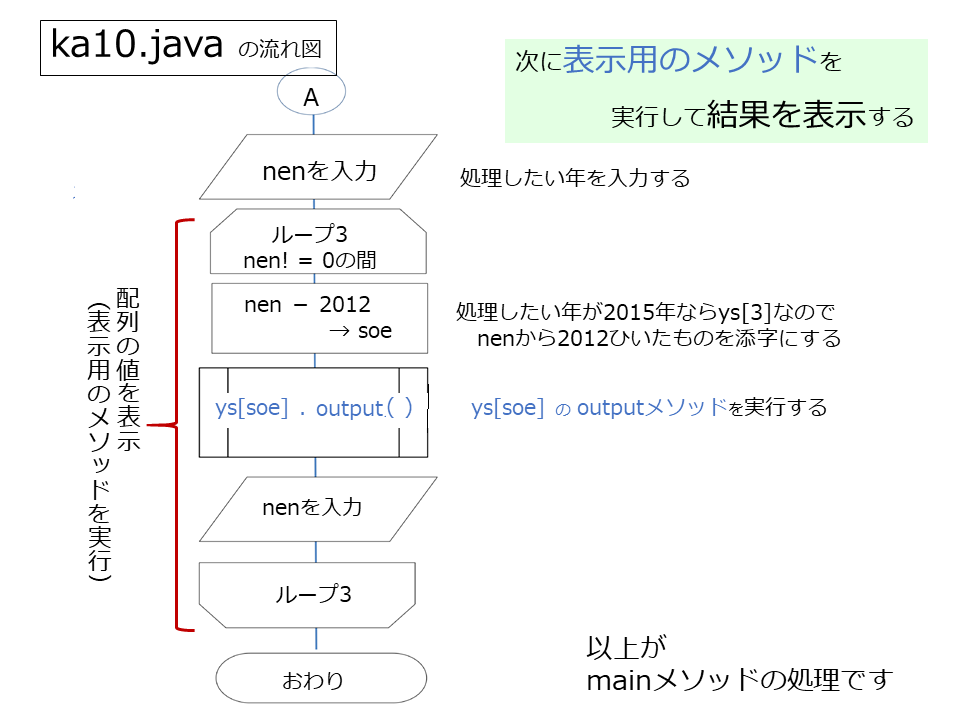960x720 pixels.
Task: Select the text 処理したい年を入力する
Action: pos(575,178)
